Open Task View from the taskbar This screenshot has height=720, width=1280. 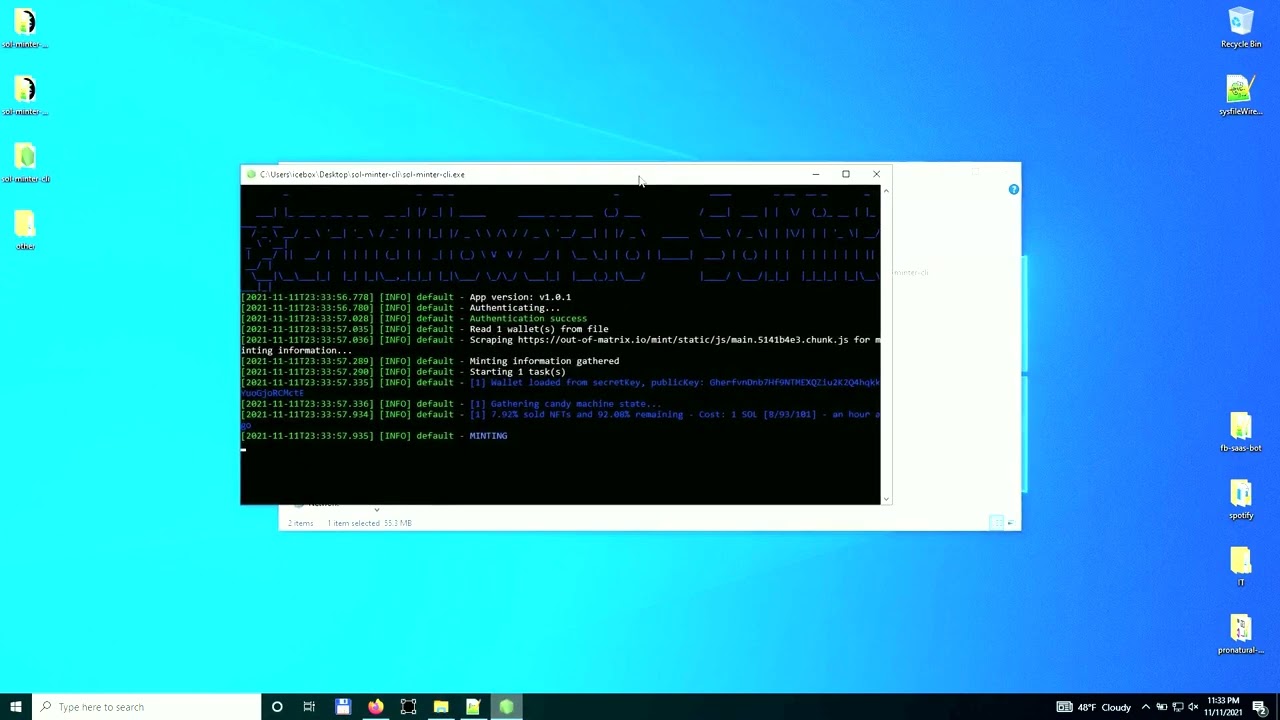pos(309,707)
